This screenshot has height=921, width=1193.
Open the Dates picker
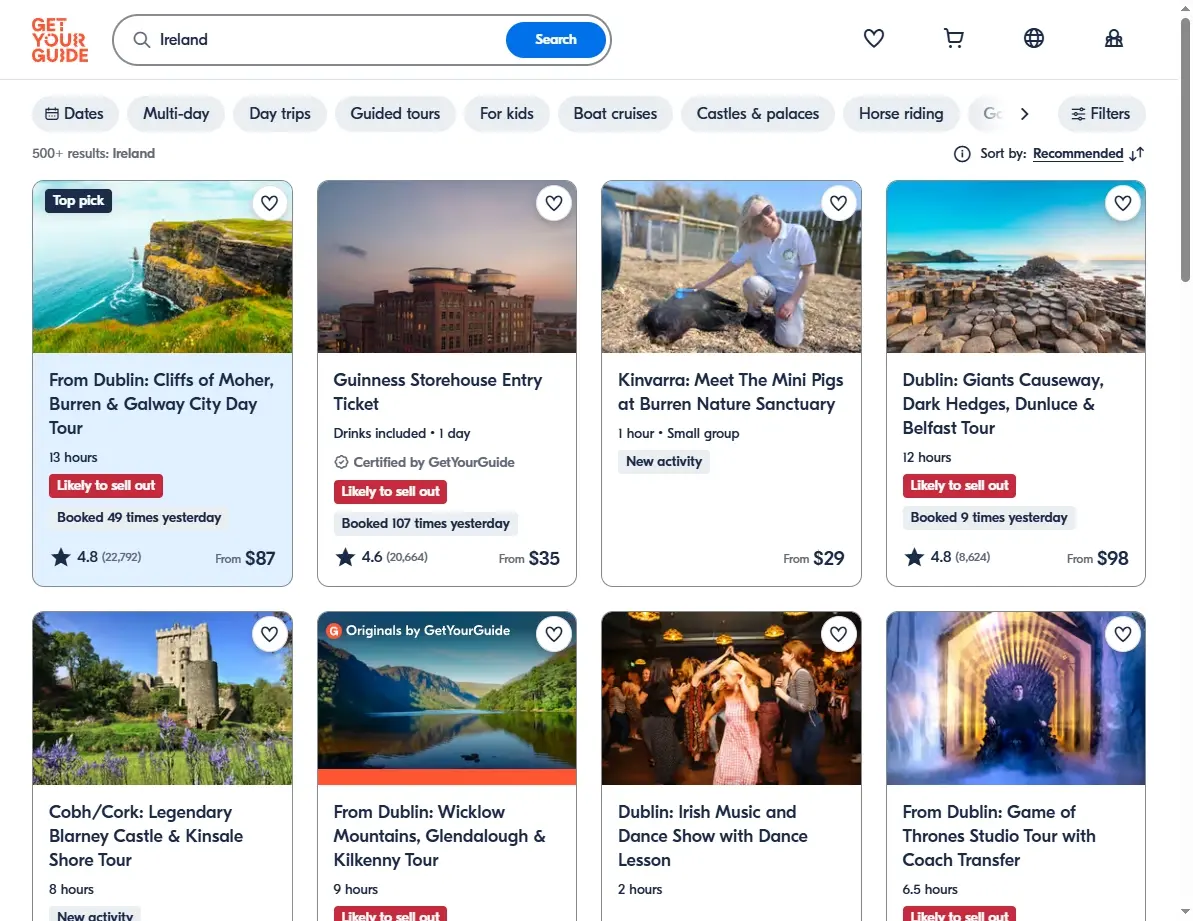[75, 113]
